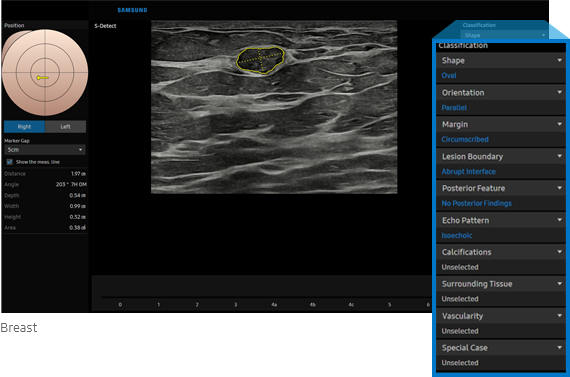The height and width of the screenshot is (377, 570).
Task: Expand the Vascularity dropdown
Action: coord(501,316)
